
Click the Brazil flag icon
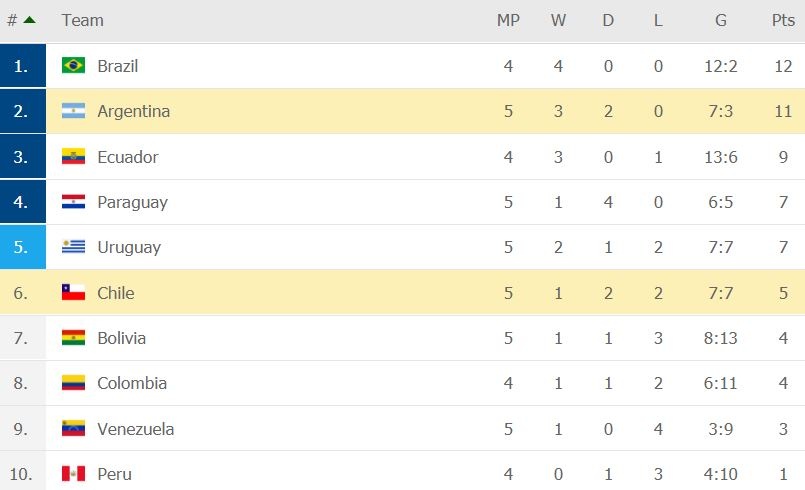(73, 66)
